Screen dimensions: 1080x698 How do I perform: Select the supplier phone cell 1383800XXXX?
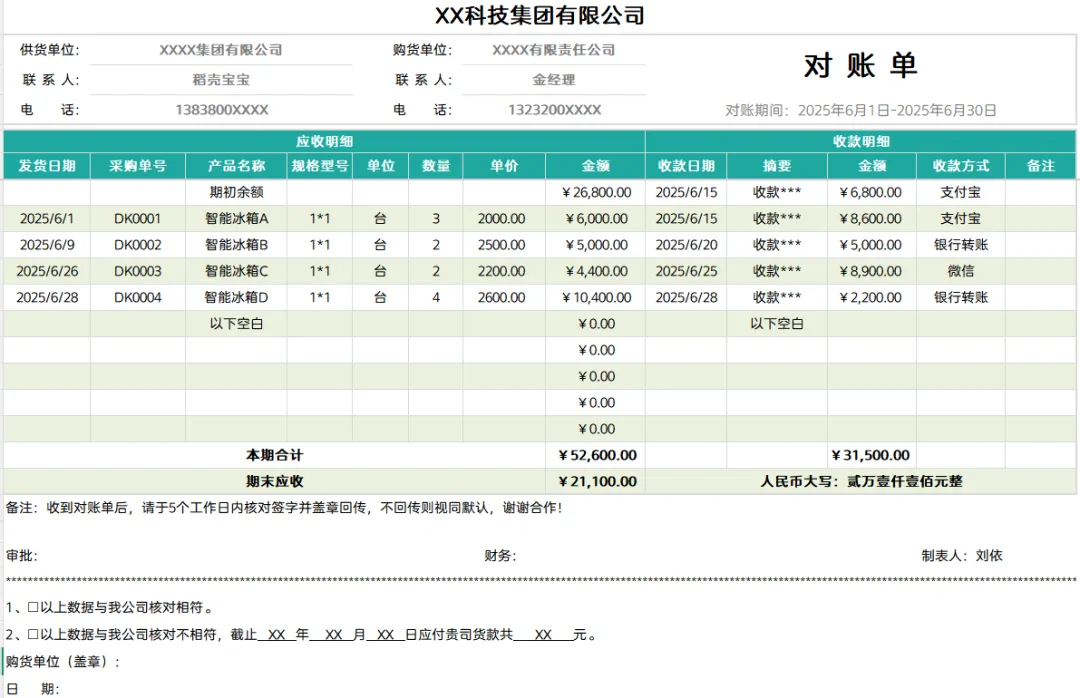(221, 110)
